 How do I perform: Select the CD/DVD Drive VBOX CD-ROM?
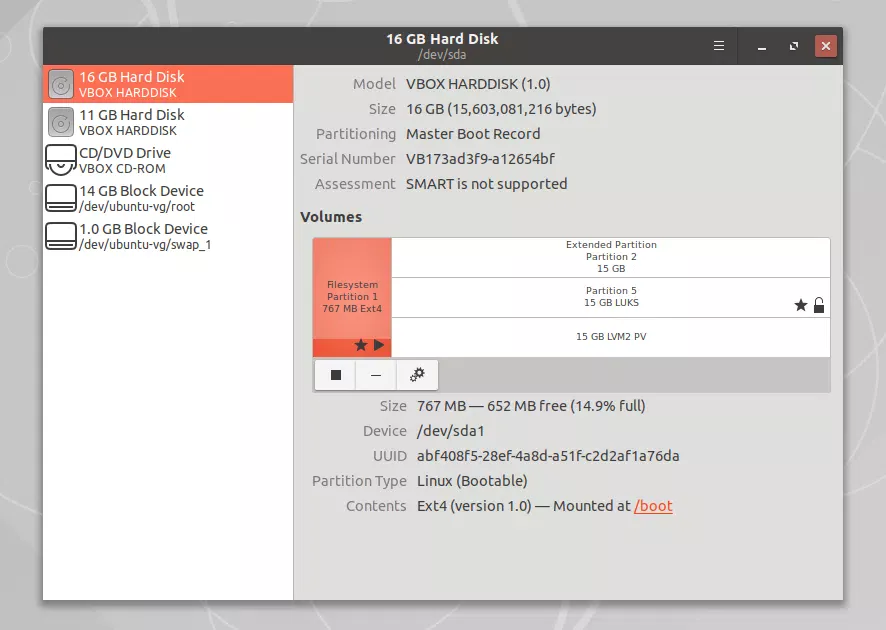pos(124,160)
